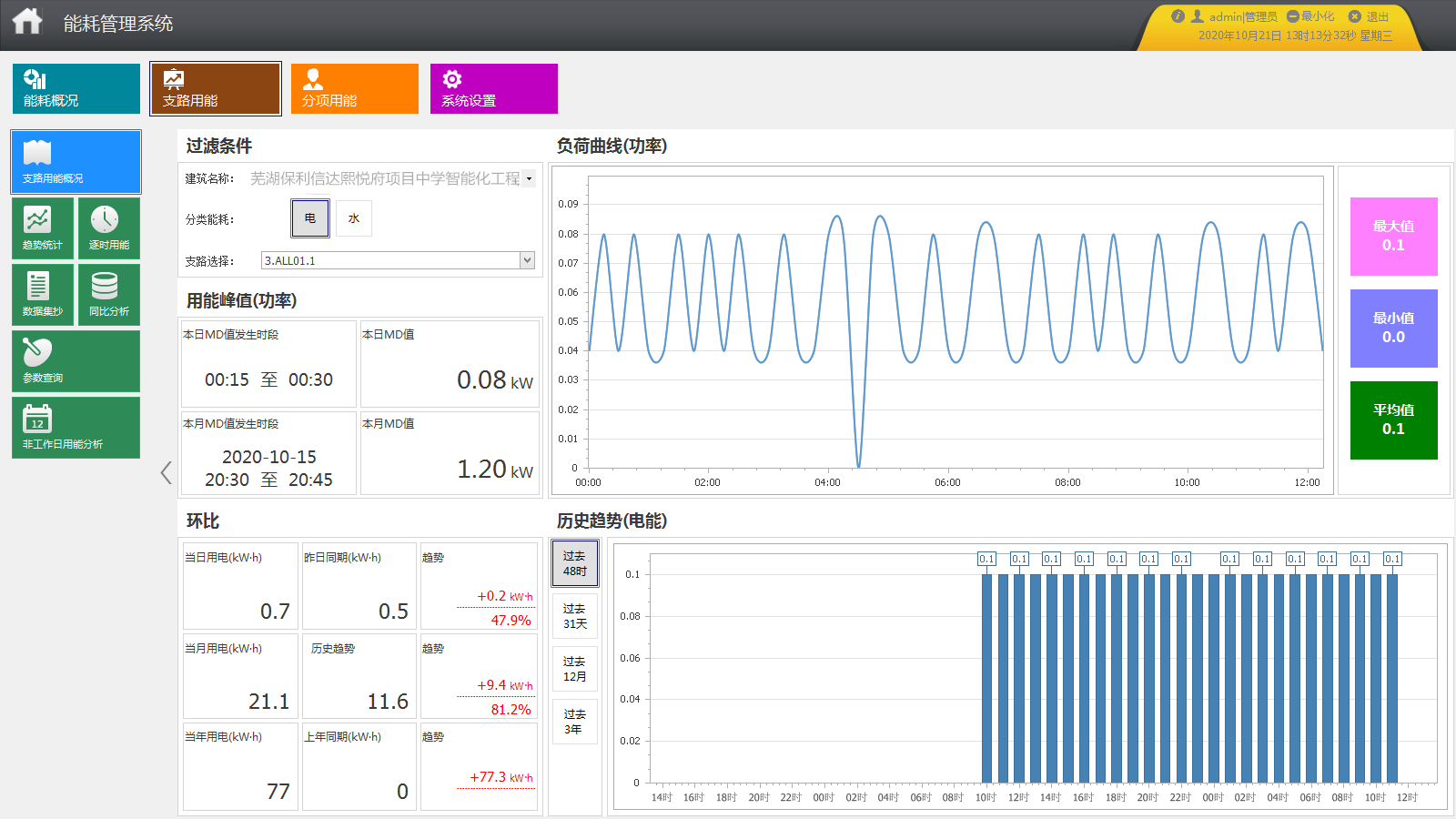The width and height of the screenshot is (1456, 819).
Task: Collapse the left panel with the chevron arrow
Action: [166, 472]
